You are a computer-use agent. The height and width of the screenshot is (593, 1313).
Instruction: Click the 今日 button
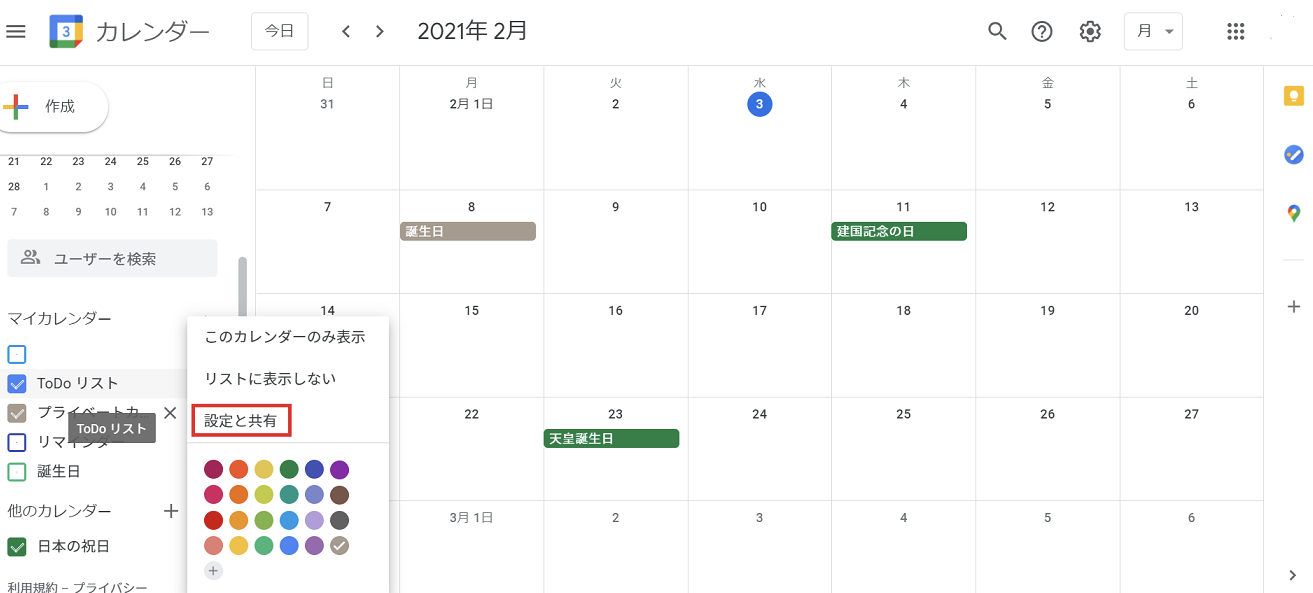(x=280, y=31)
